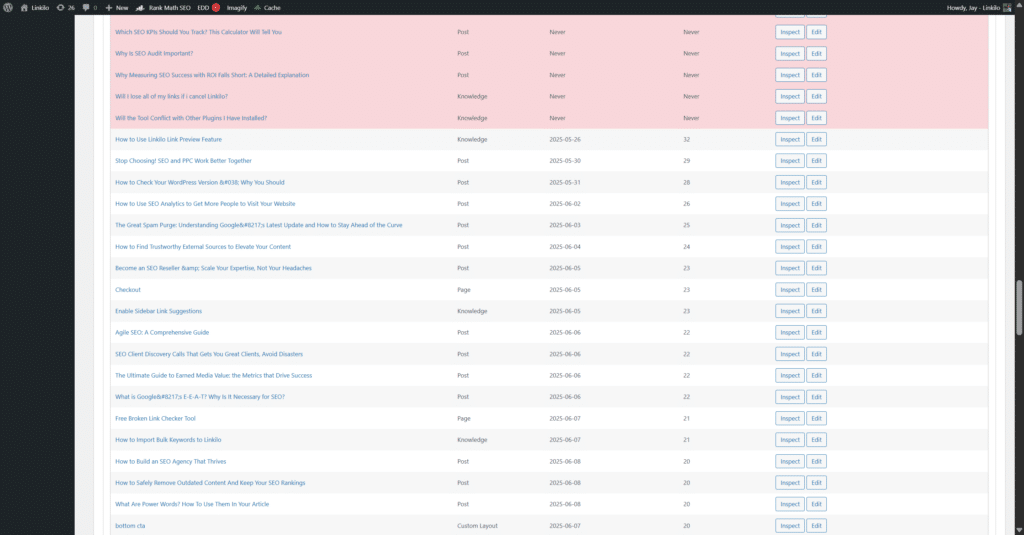Inspect 'How to Build an SEO Agency' row
Screen dimensions: 1024x535
click(x=790, y=461)
